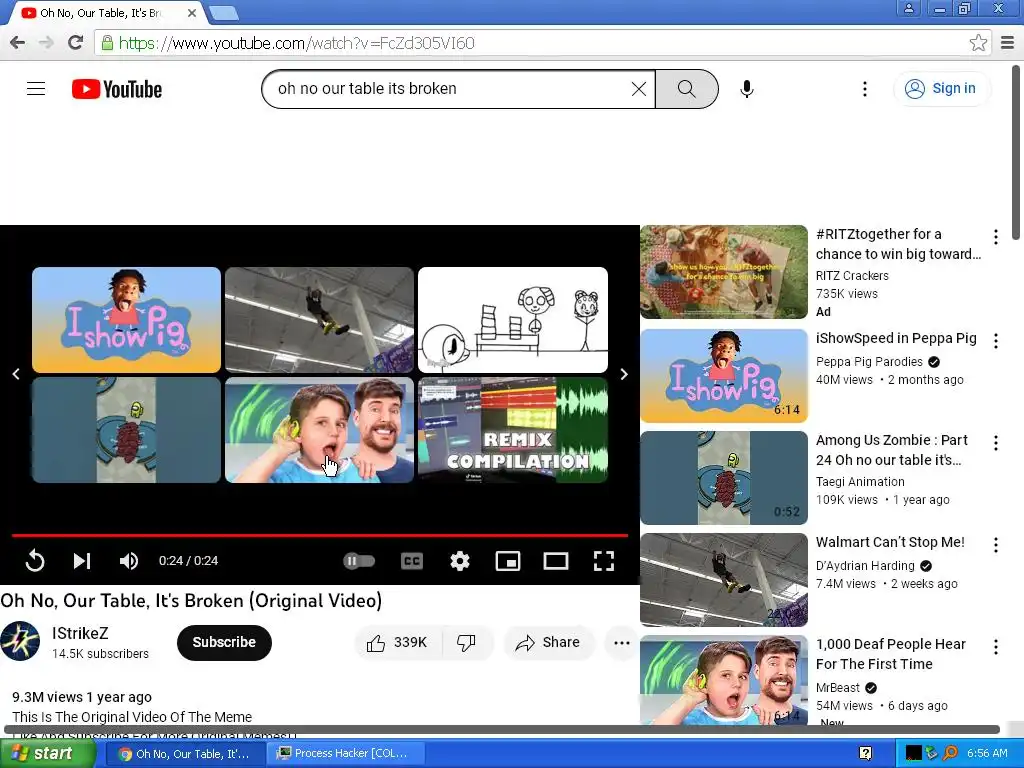Replay the video with the replay icon
The image size is (1024, 768).
tap(35, 561)
